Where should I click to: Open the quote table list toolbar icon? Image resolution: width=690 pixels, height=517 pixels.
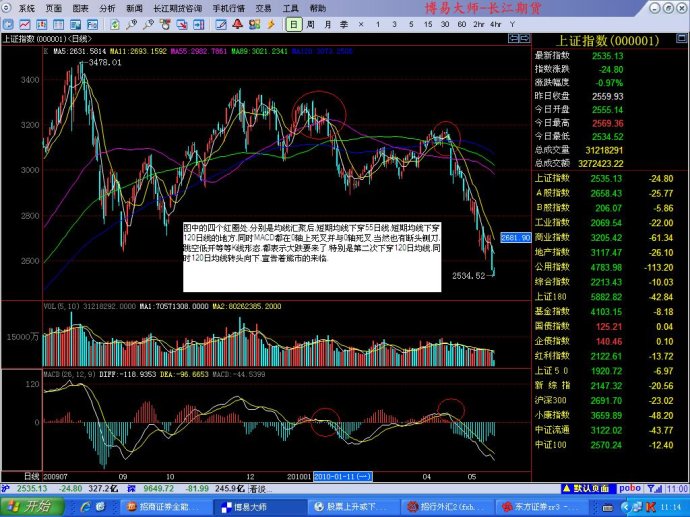point(58,24)
